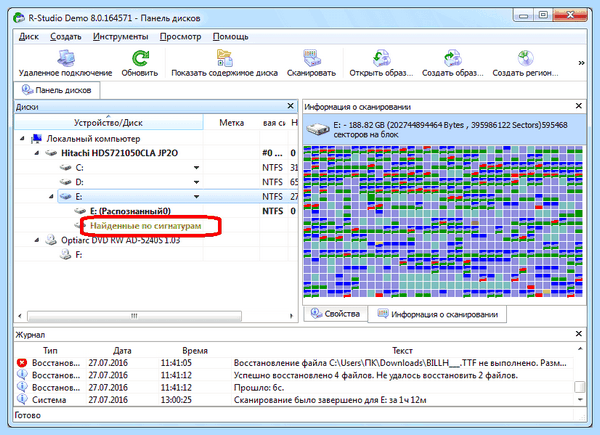
Task: Start scan with Сканировать icon
Action: 311,58
